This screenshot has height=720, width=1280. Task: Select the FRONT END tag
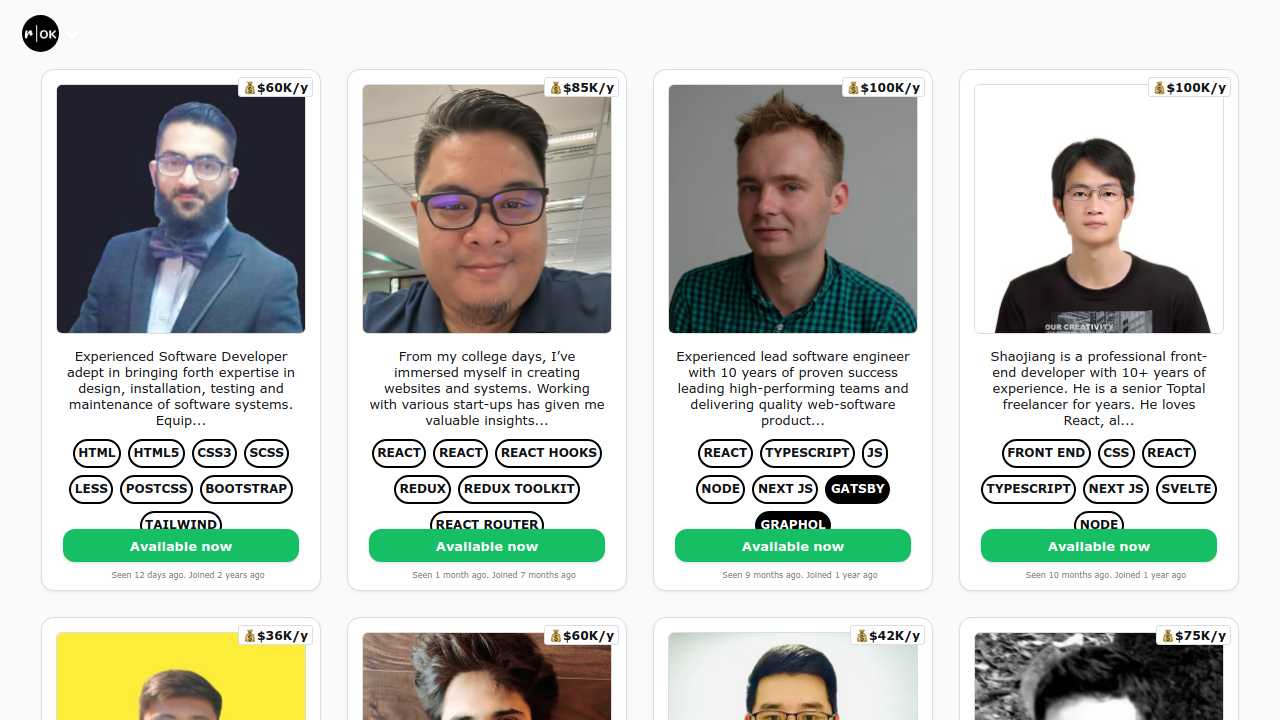click(1046, 453)
